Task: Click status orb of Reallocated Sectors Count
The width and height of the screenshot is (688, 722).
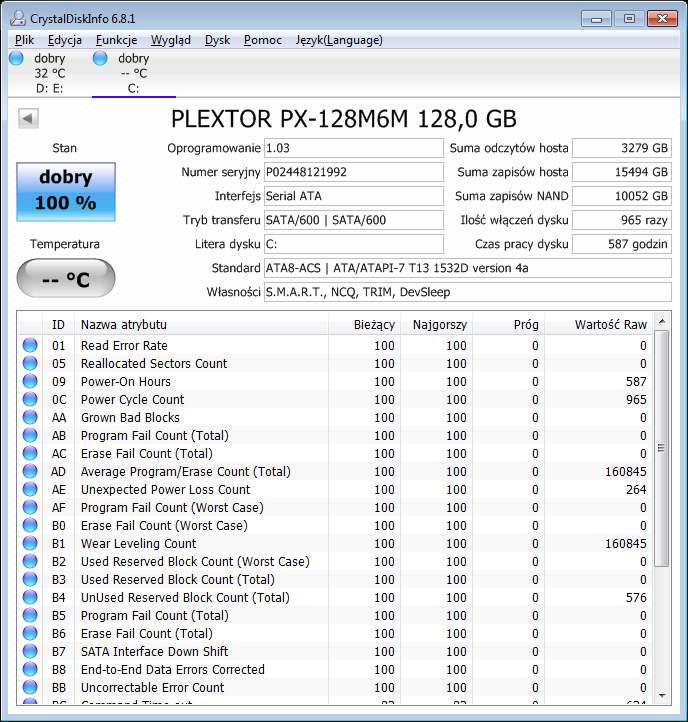Action: (30, 363)
